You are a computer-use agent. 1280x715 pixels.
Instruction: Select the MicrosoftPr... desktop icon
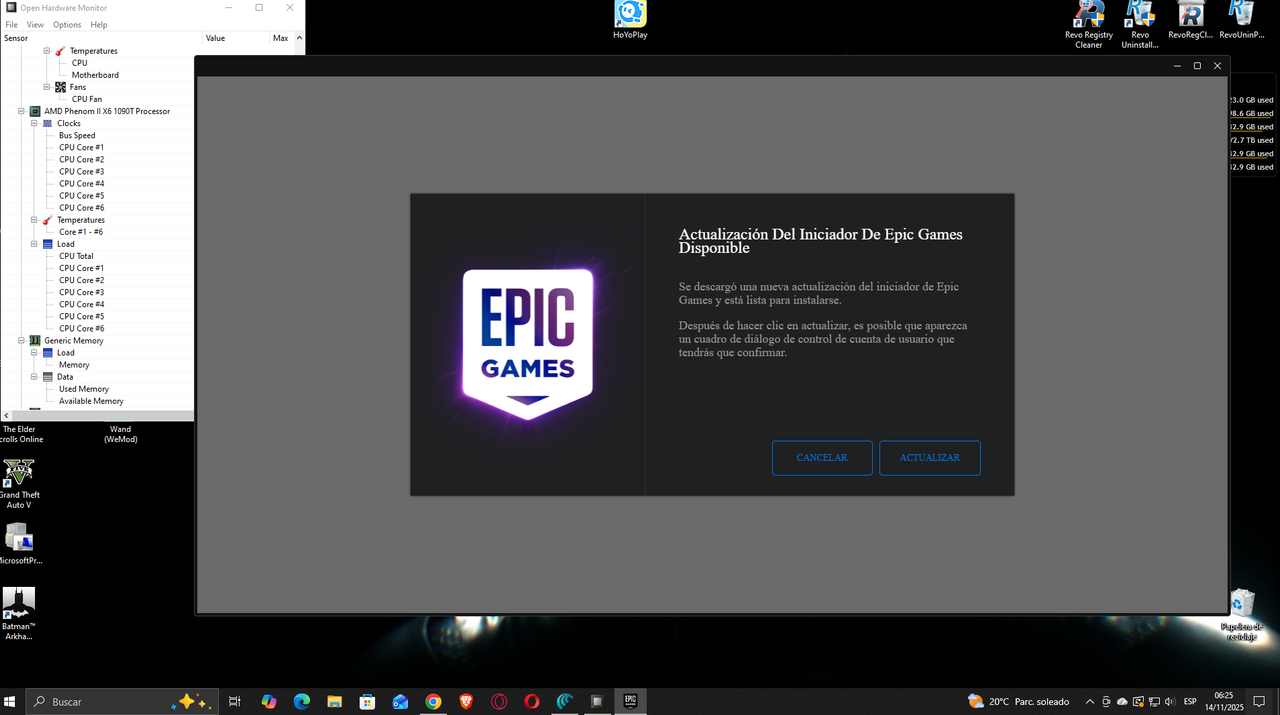(x=19, y=544)
